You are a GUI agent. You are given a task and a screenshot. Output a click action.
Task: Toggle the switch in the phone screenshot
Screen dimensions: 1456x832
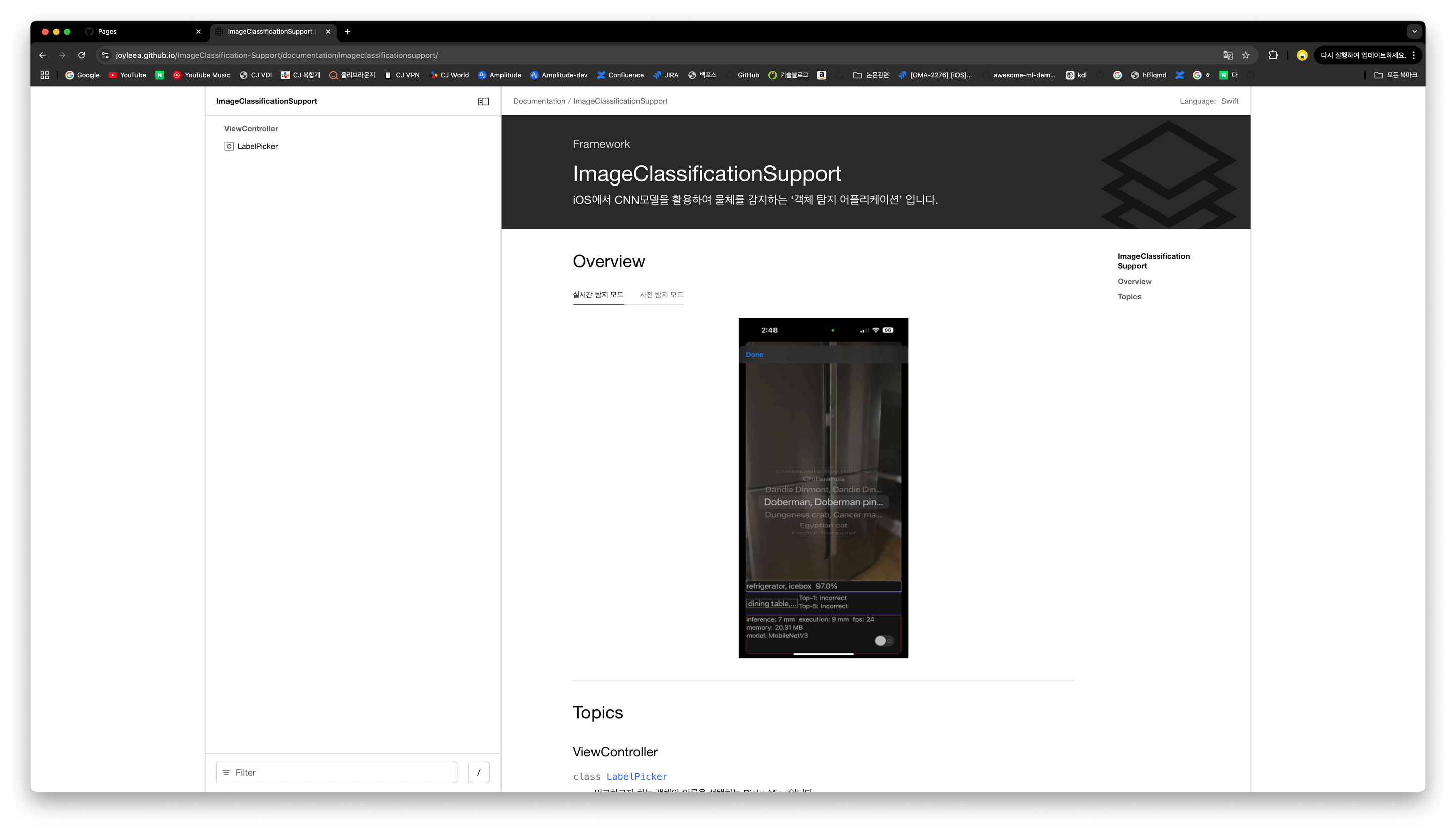(883, 640)
